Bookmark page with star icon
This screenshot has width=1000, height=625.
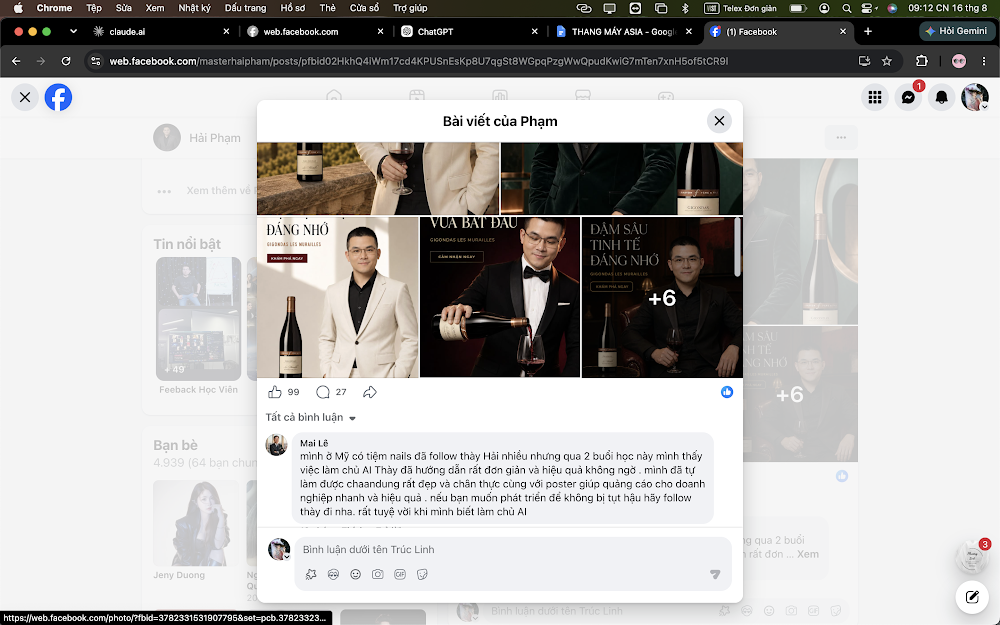886,61
